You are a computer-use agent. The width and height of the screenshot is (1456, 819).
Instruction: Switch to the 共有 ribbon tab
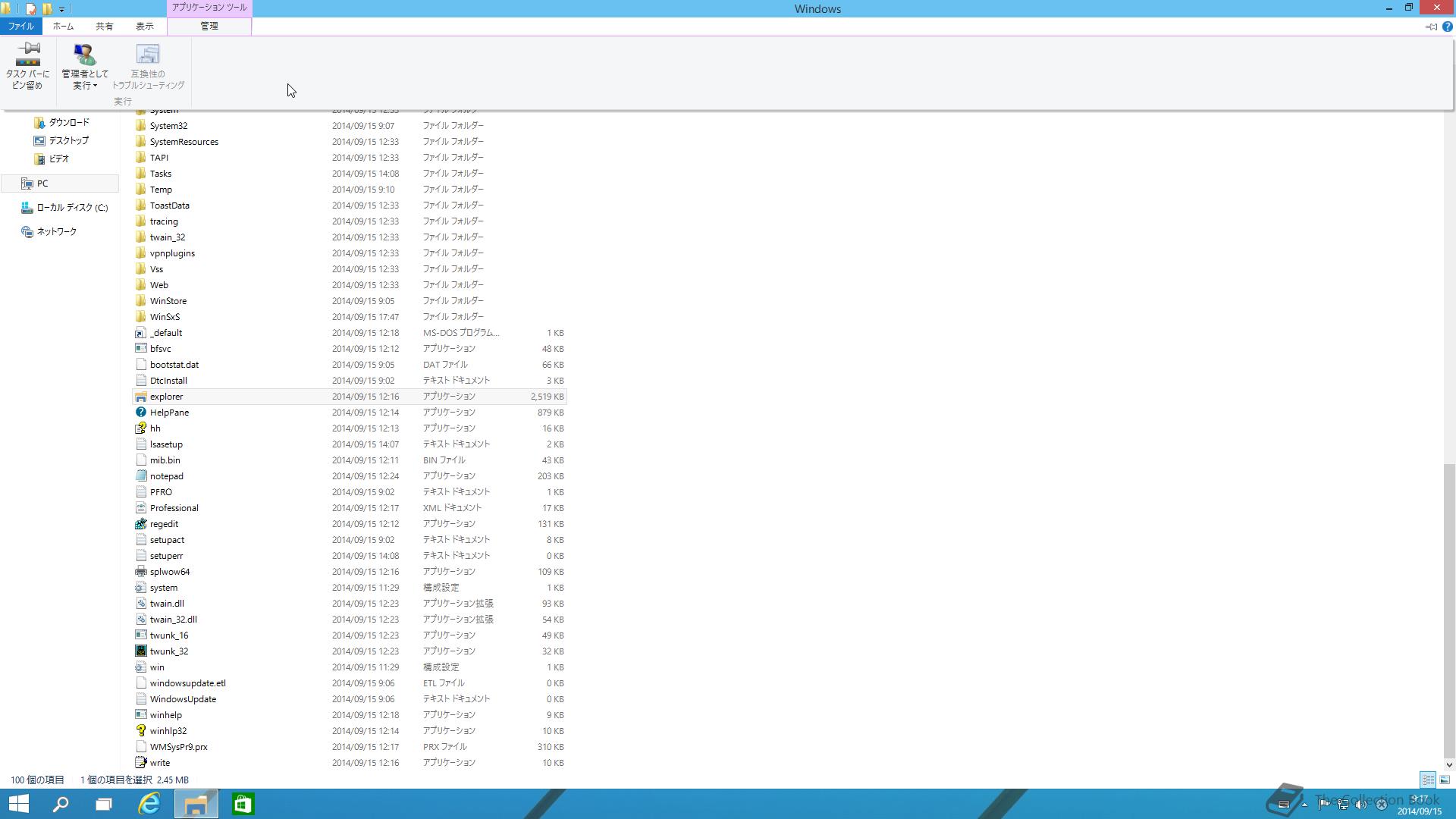pos(104,26)
